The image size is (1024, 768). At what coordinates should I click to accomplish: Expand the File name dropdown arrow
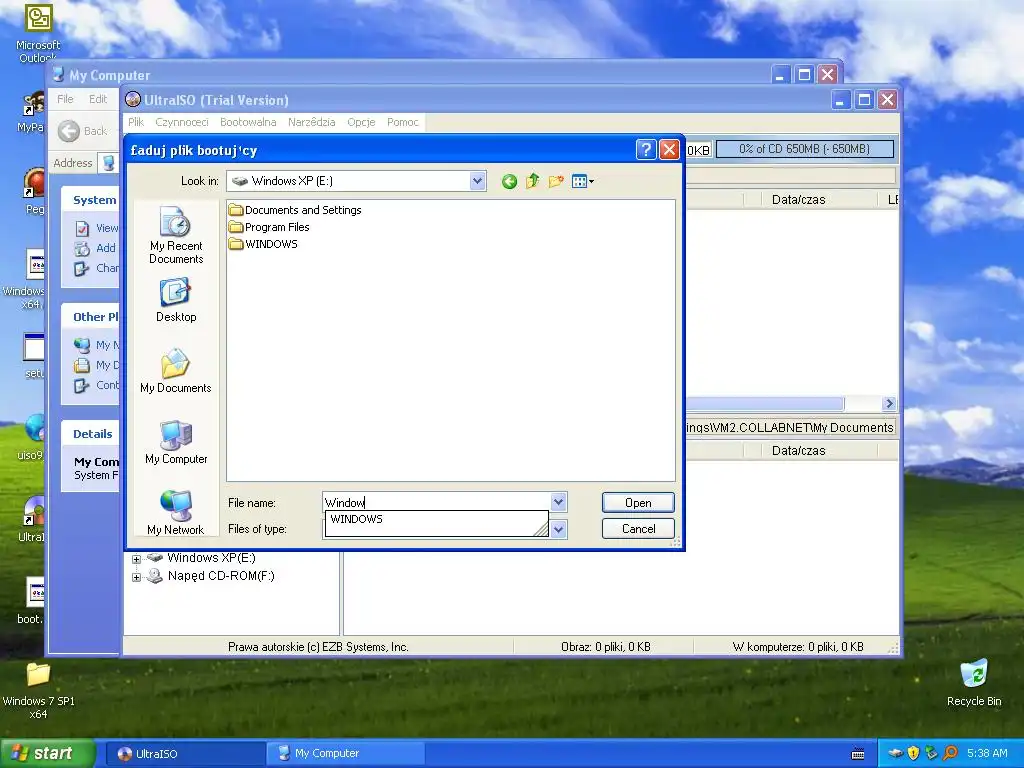click(558, 502)
